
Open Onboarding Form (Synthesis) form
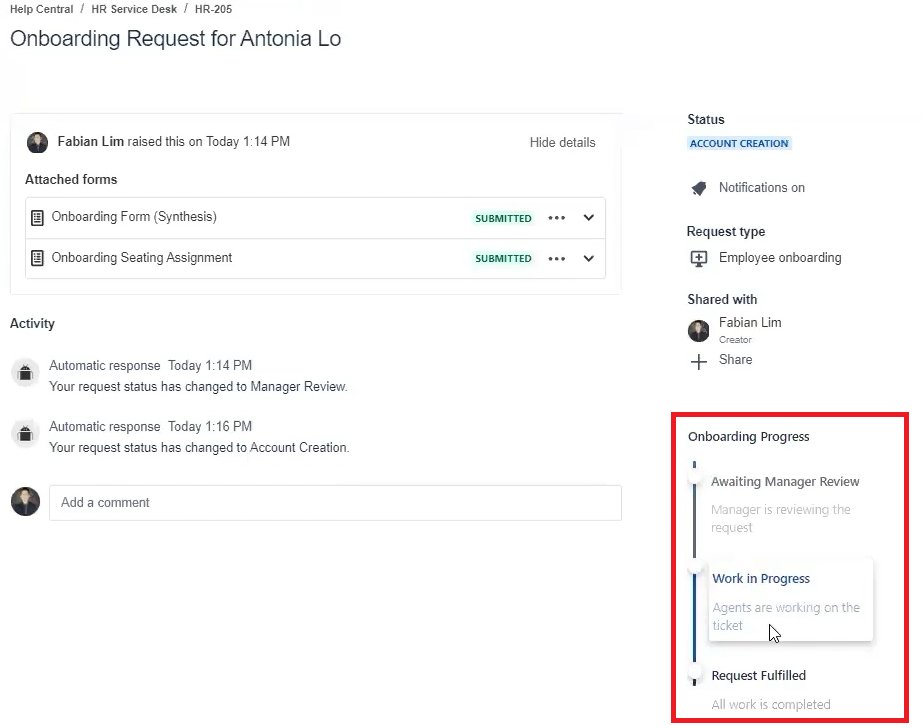[134, 217]
